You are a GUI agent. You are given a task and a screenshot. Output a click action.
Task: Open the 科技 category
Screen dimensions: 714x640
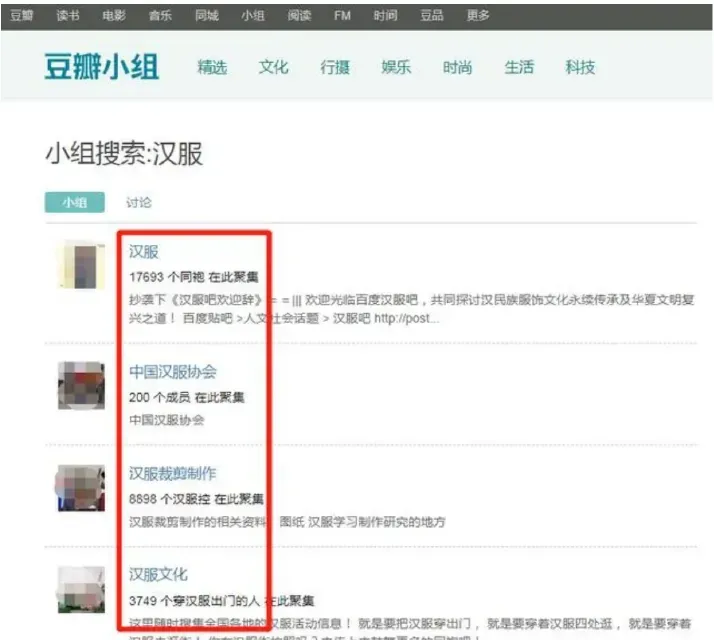tap(580, 67)
